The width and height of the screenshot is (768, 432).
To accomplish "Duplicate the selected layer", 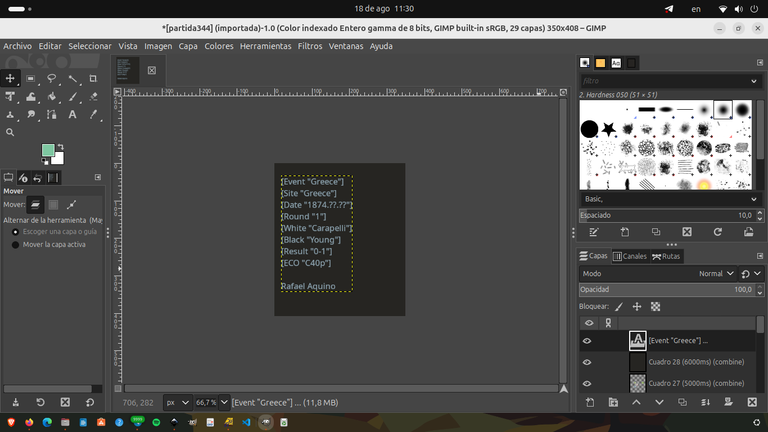I will coord(682,403).
